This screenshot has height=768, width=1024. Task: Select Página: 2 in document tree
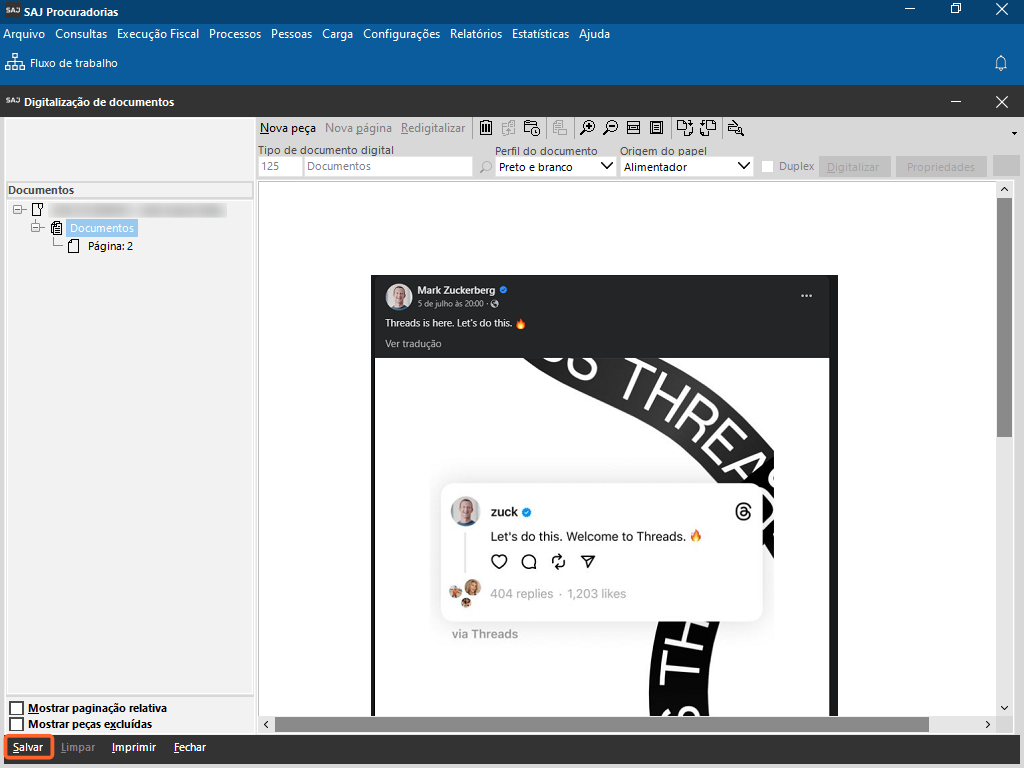[110, 246]
